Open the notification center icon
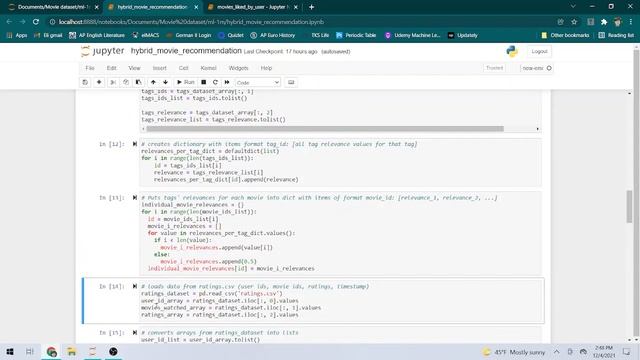Screen dimensions: 640x360 [x=627, y=351]
